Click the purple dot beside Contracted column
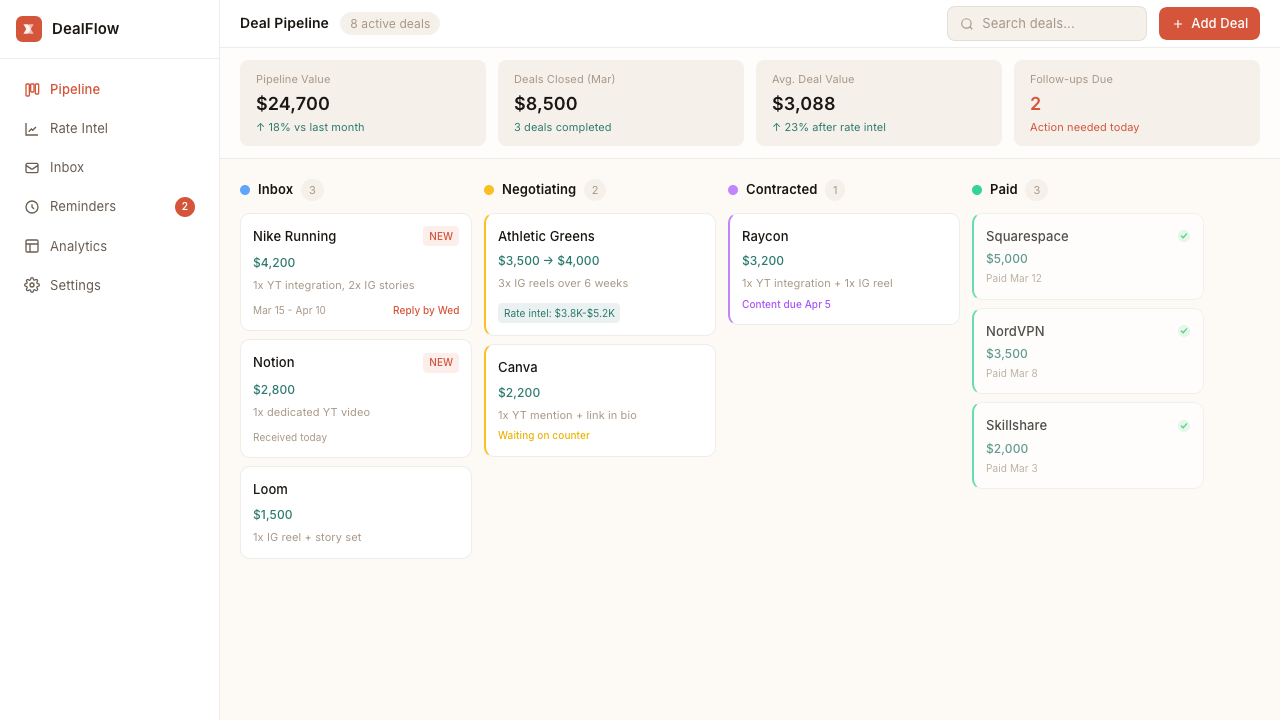Image resolution: width=1280 pixels, height=720 pixels. (x=733, y=190)
